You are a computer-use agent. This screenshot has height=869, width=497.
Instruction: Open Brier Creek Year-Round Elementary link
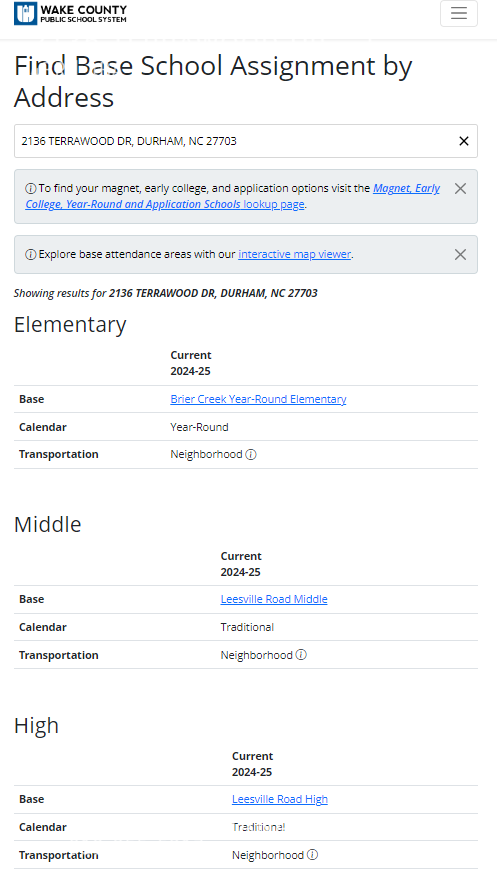pos(258,399)
